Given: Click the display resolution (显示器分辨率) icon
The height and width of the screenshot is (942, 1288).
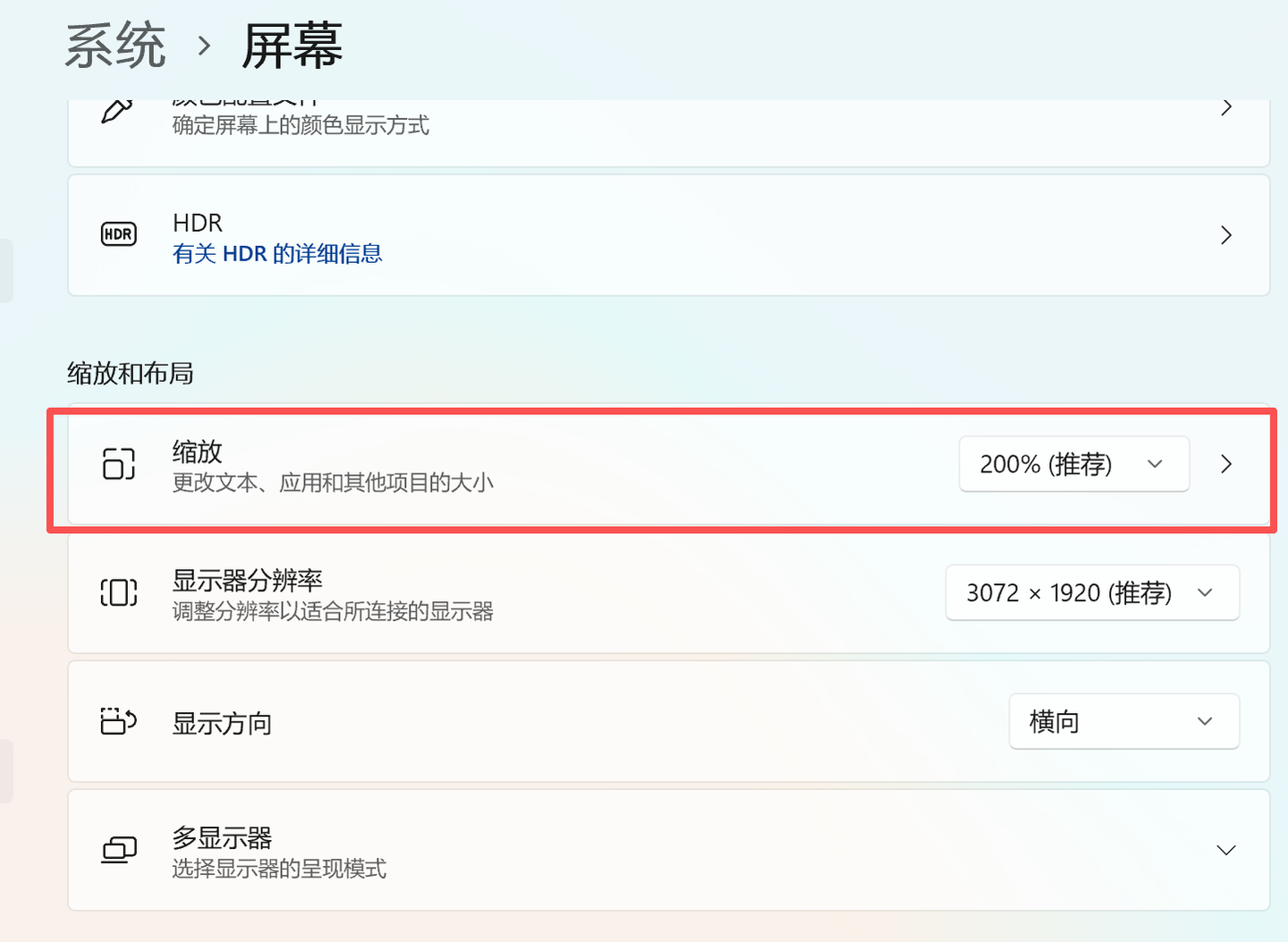Looking at the screenshot, I should [x=119, y=592].
